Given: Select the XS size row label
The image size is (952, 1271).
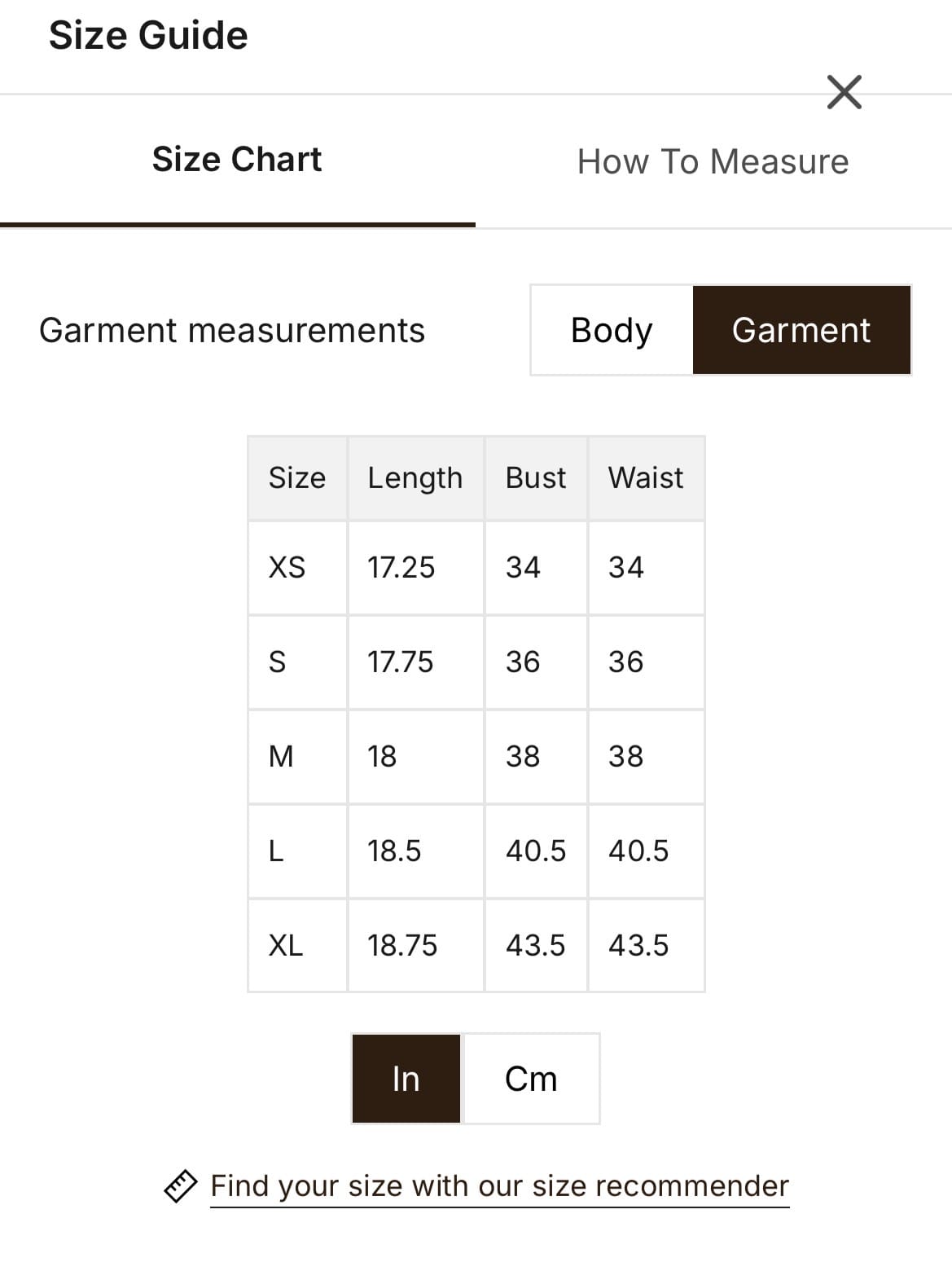Looking at the screenshot, I should tap(287, 567).
